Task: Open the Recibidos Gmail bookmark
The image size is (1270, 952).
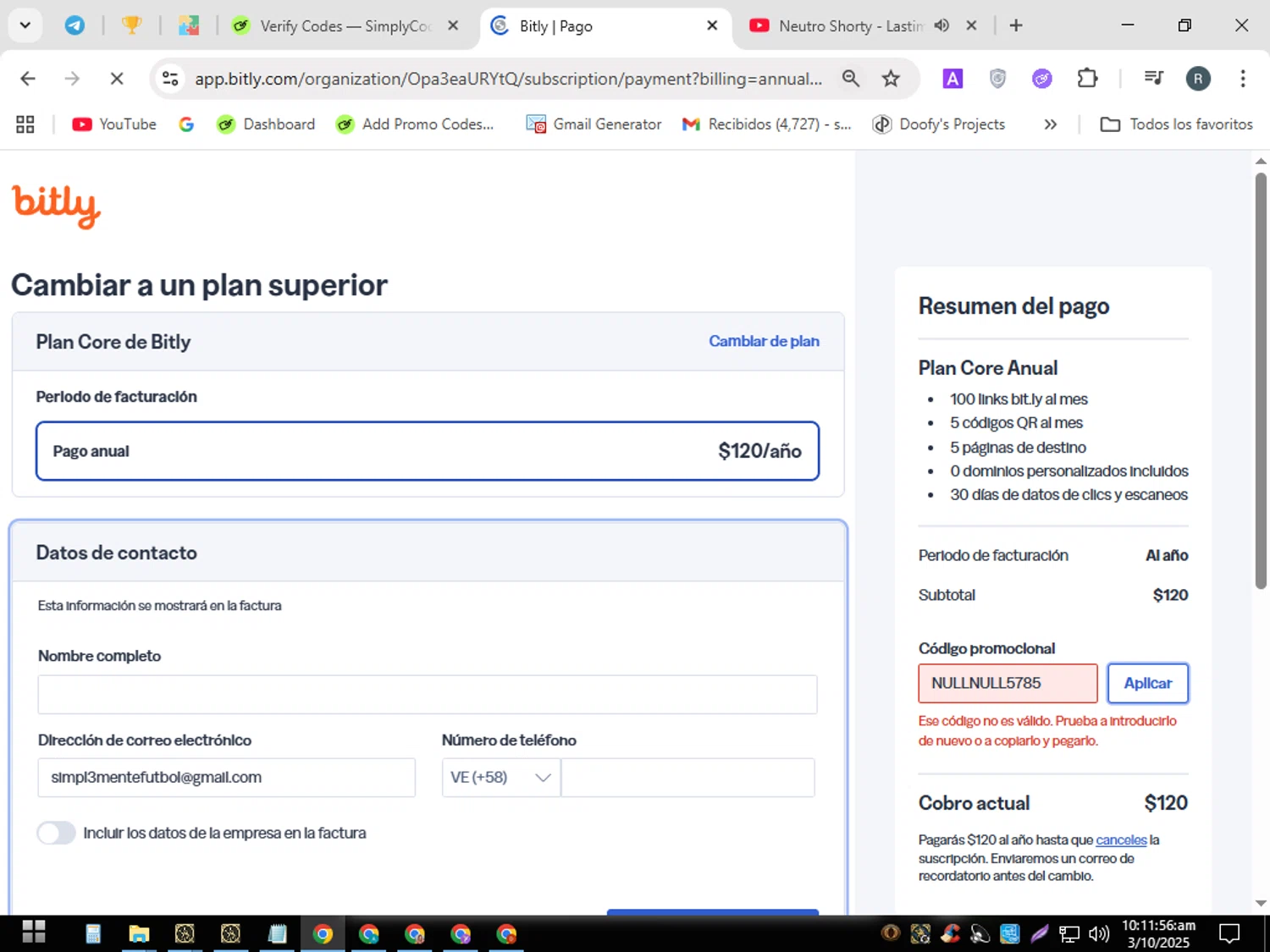Action: coord(767,124)
